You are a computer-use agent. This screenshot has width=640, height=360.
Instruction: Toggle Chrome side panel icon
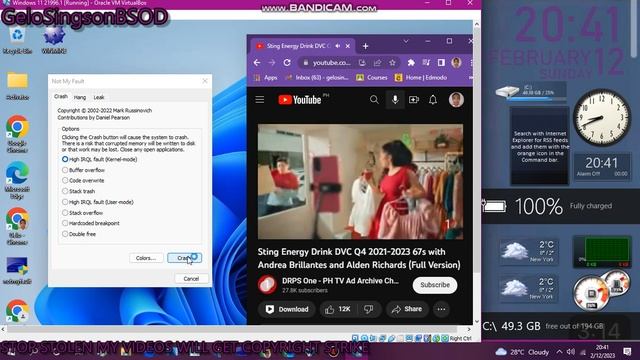click(x=441, y=62)
